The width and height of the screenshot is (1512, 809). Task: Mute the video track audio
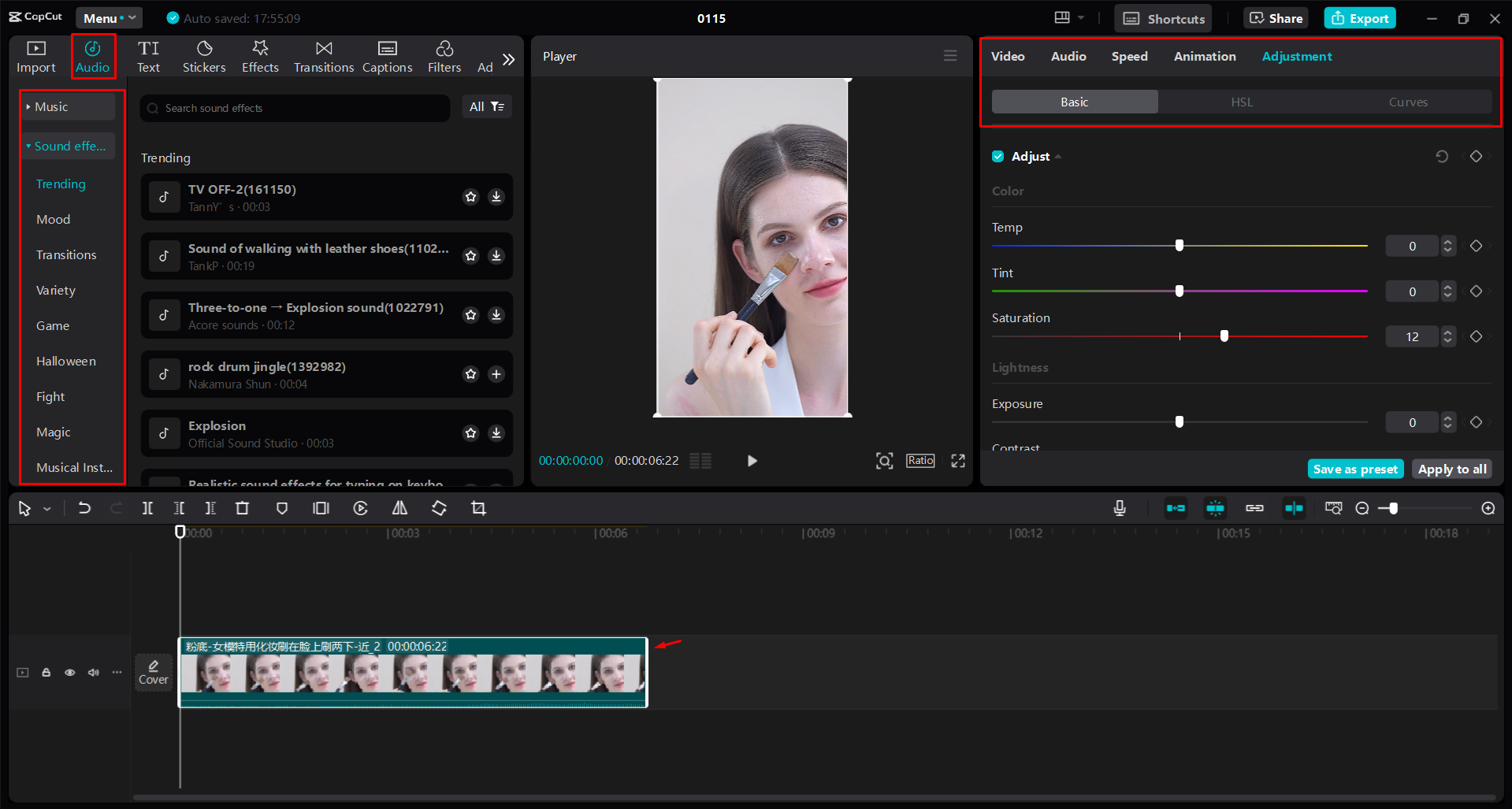pyautogui.click(x=93, y=672)
